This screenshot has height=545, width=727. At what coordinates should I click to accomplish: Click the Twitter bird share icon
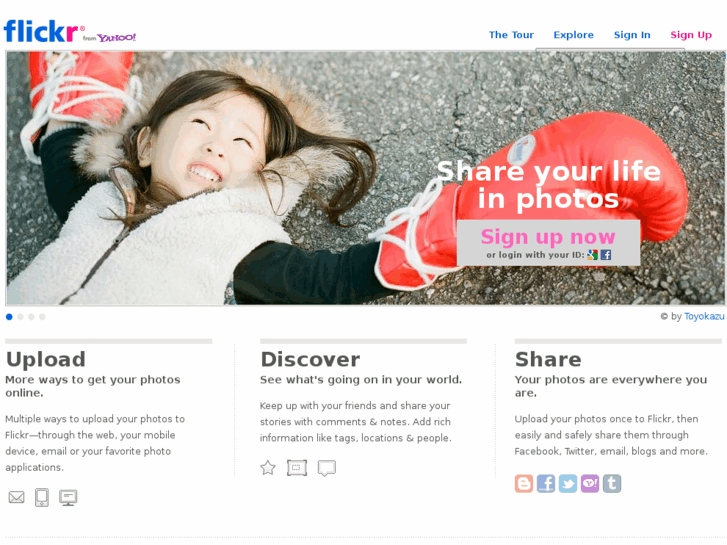(x=568, y=483)
